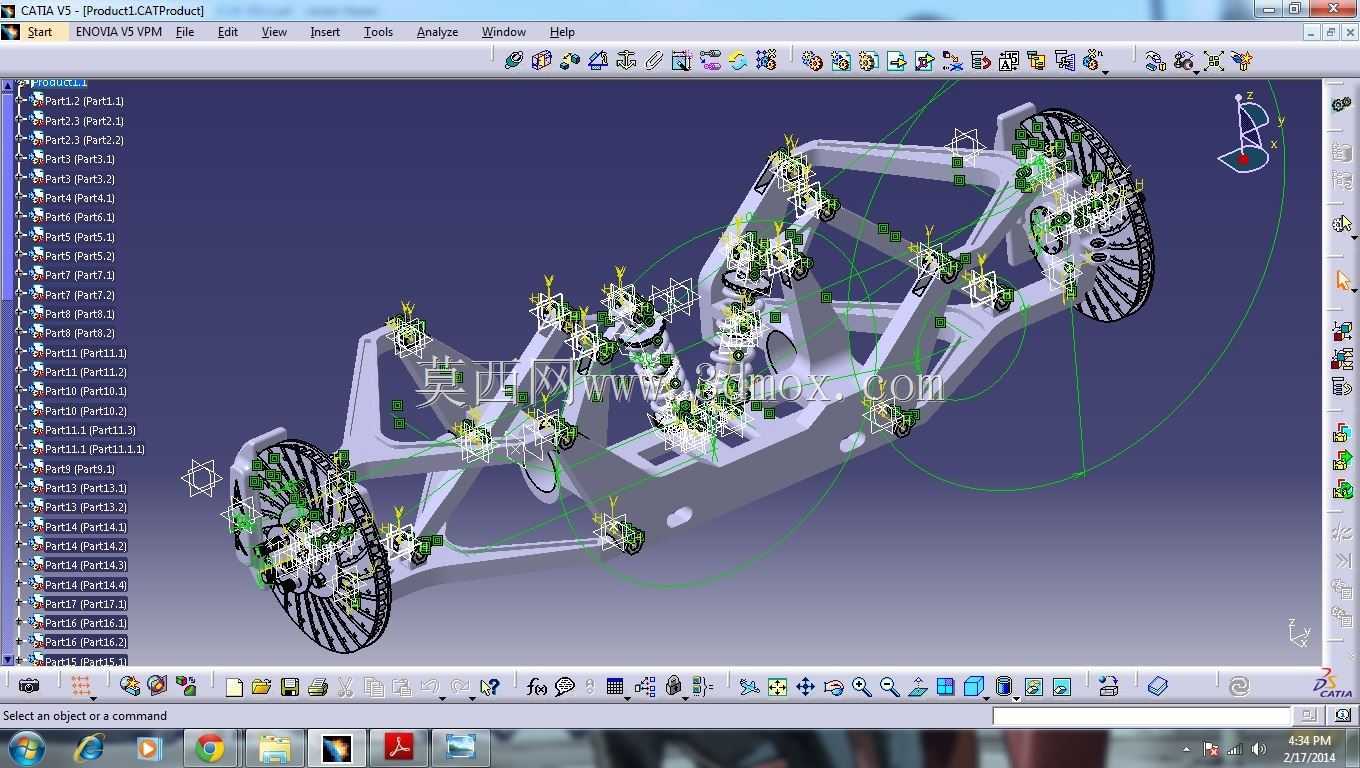Toggle Stop Manipulate on Clash
Viewport: 1360px width, 768px height.
[x=1241, y=61]
